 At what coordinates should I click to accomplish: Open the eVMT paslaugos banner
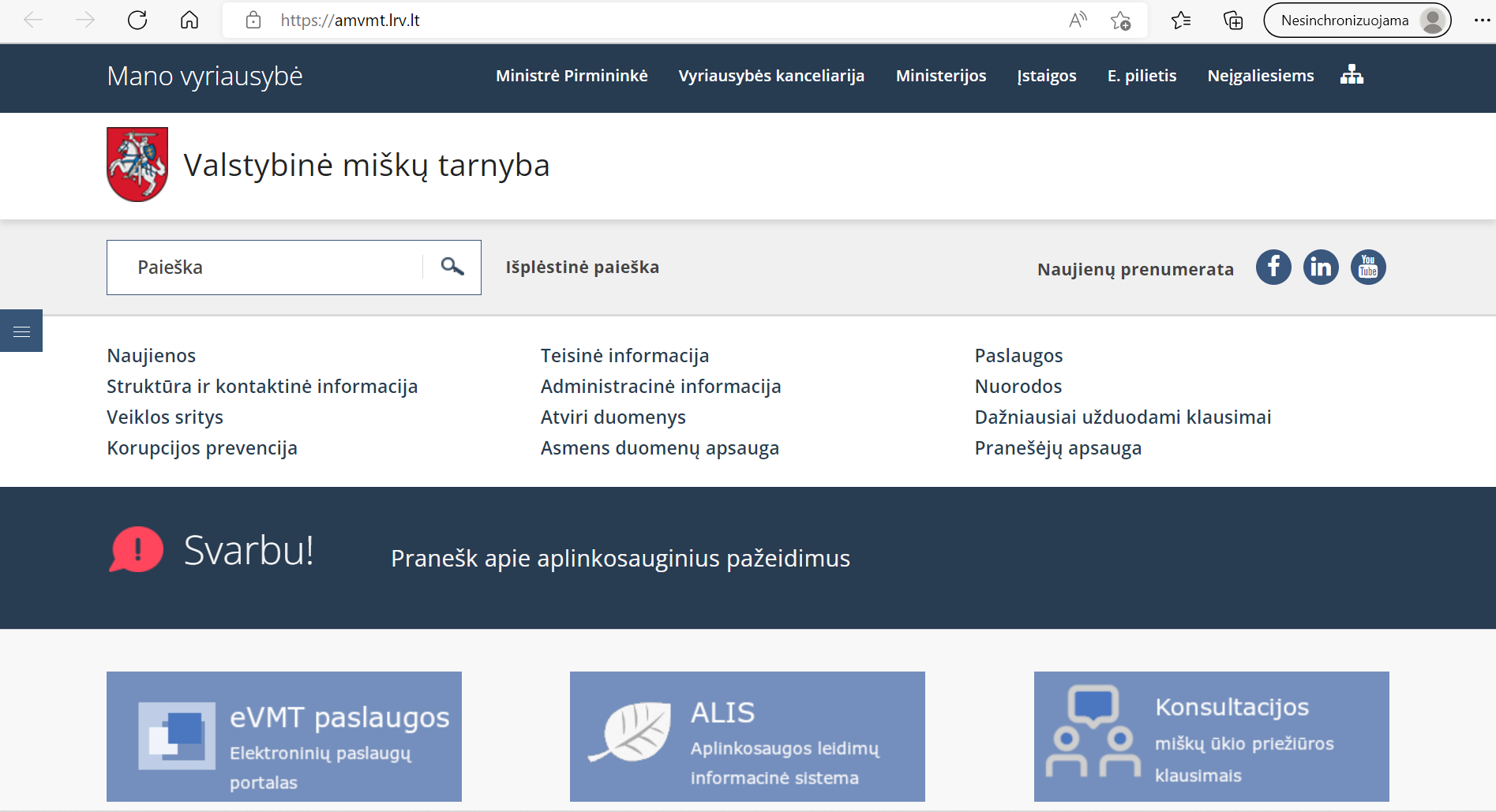(x=284, y=736)
